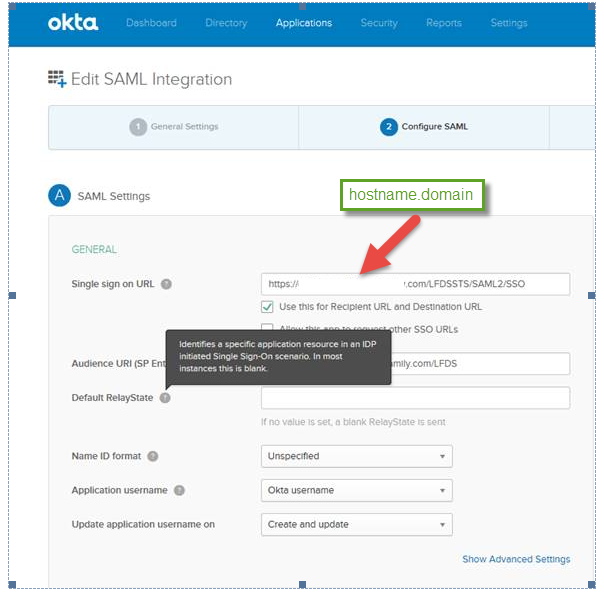The width and height of the screenshot is (604, 596).
Task: Expand the Application username dropdown
Action: (x=356, y=490)
